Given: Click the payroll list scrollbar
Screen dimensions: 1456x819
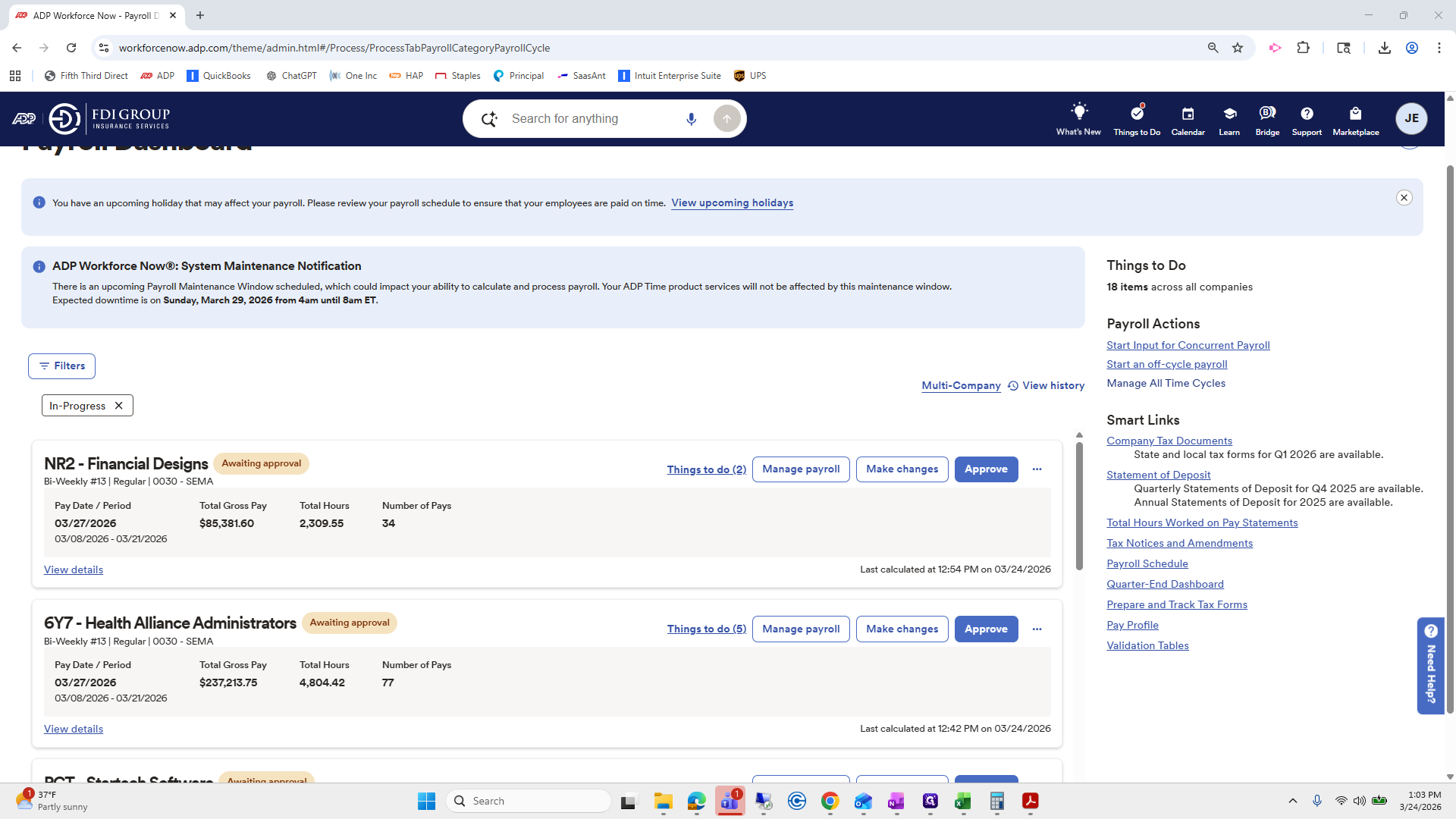Looking at the screenshot, I should [1079, 504].
